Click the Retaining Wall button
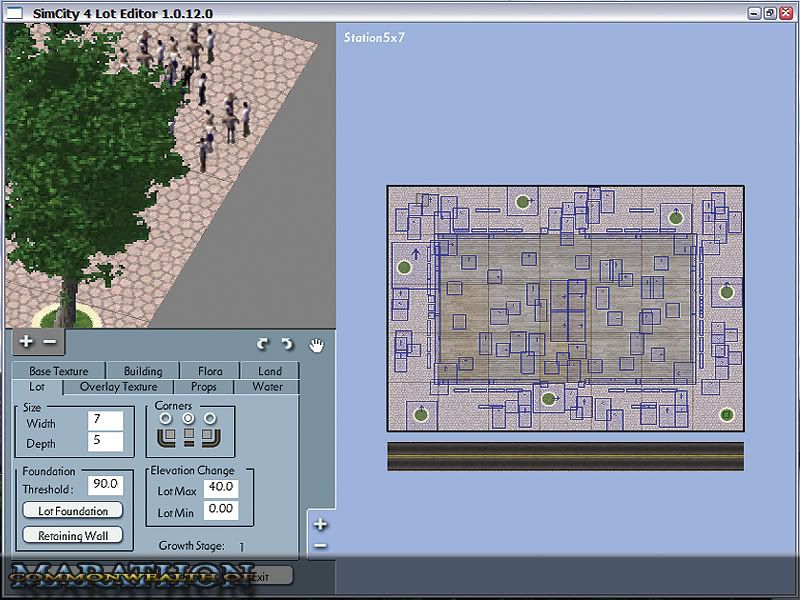 coord(73,535)
